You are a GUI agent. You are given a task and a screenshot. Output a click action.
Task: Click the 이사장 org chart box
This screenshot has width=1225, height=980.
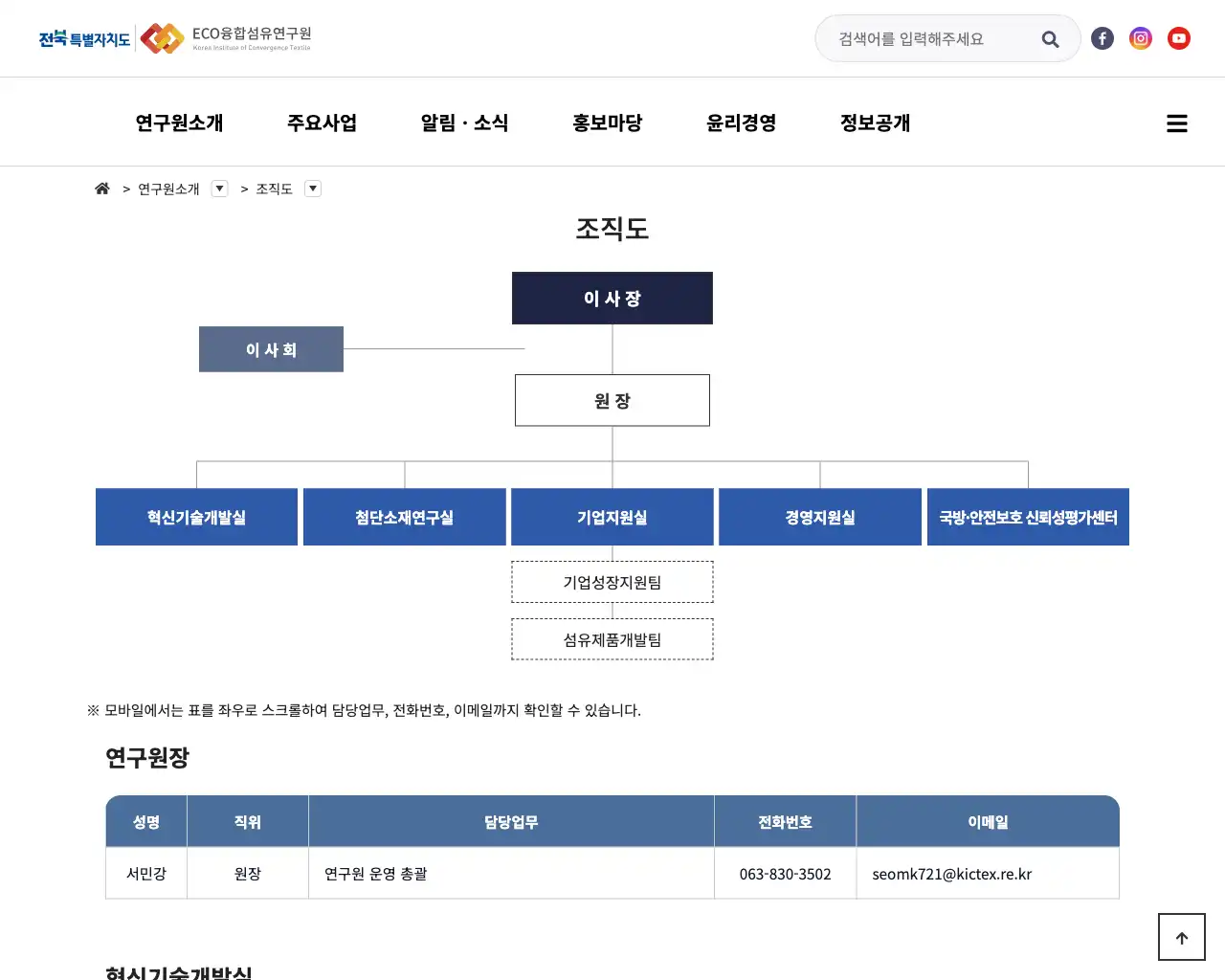click(x=612, y=299)
